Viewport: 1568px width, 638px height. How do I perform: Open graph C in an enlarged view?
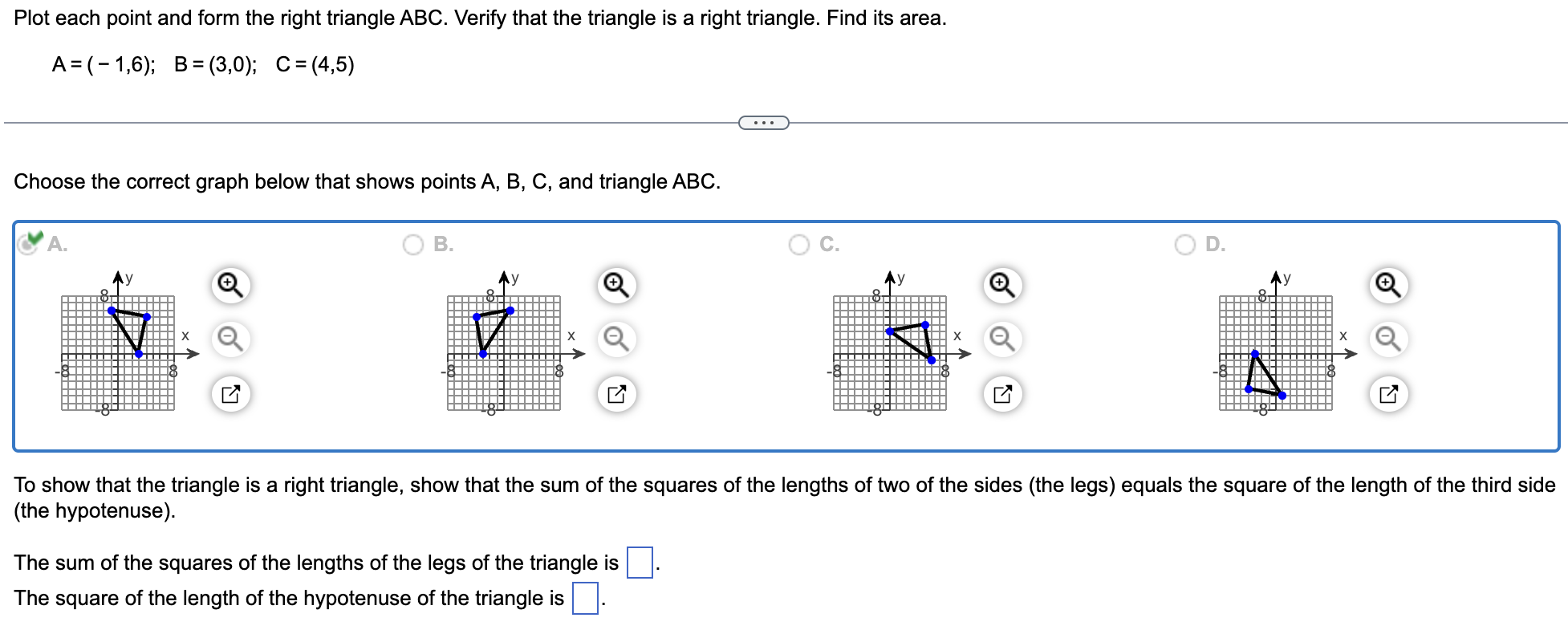point(1001,393)
